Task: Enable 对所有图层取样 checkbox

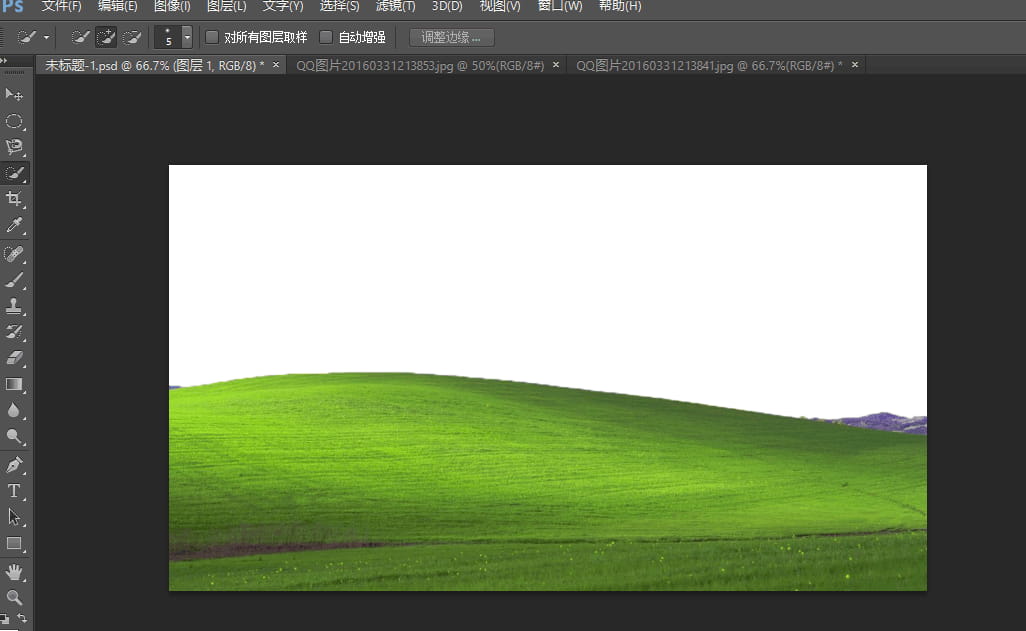Action: (x=212, y=37)
